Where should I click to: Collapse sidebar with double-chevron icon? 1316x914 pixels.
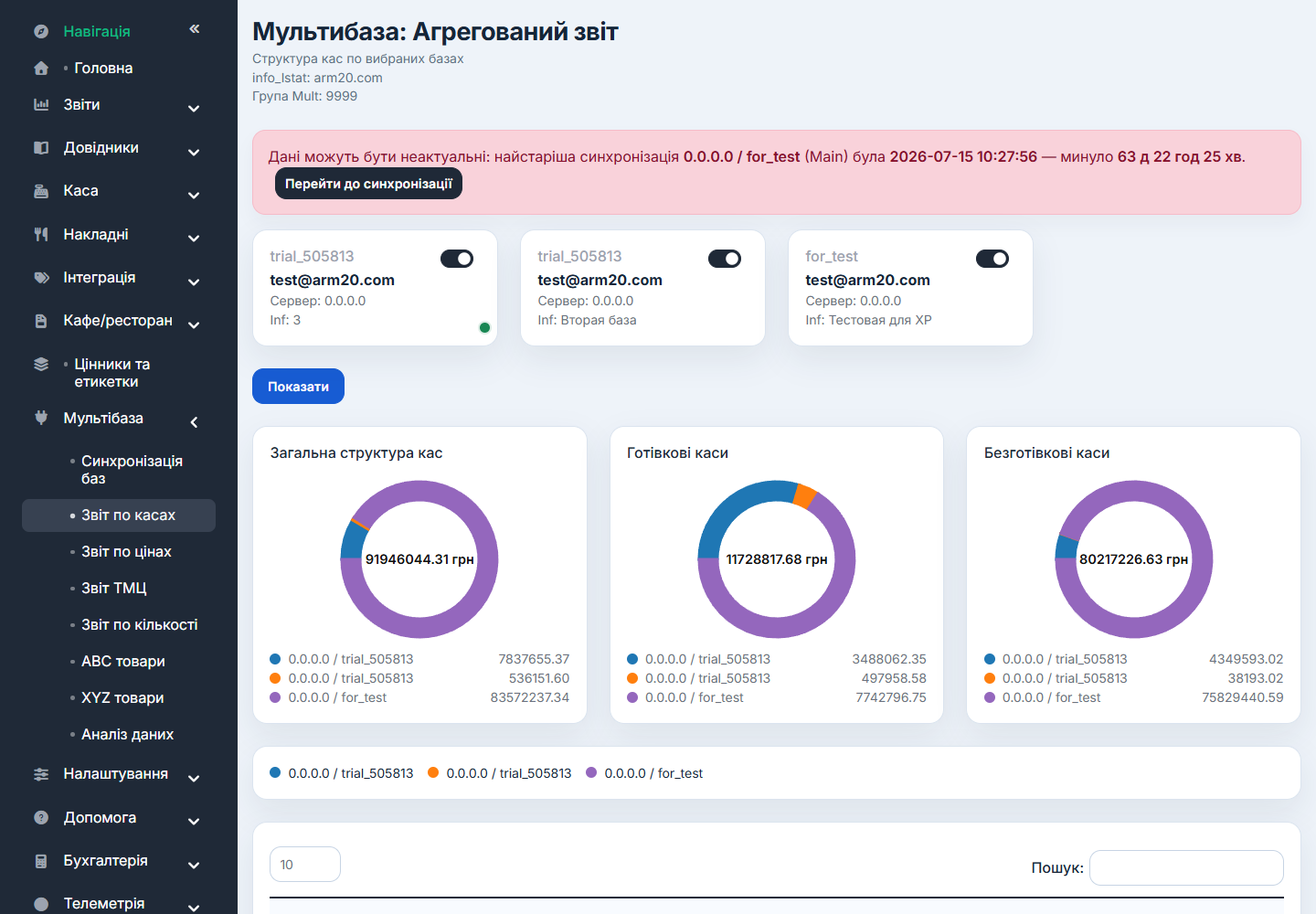pos(195,29)
